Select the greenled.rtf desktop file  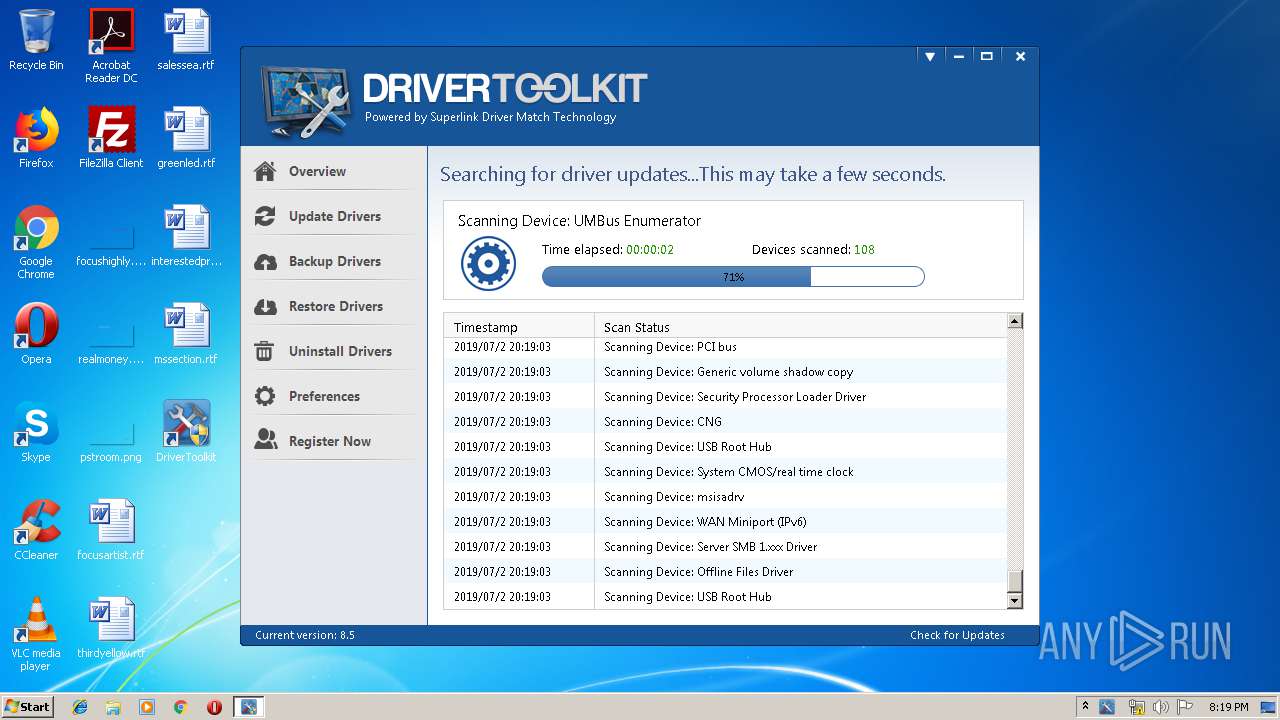[186, 138]
